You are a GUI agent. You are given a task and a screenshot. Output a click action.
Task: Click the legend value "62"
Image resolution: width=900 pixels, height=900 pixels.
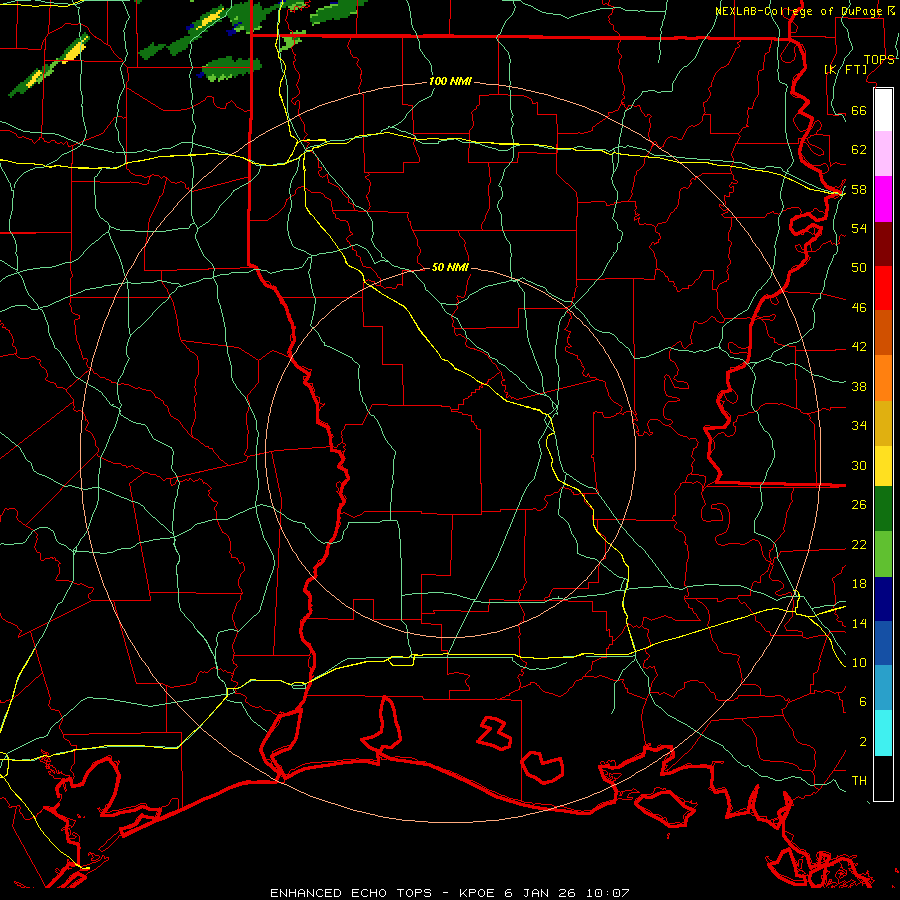click(859, 150)
